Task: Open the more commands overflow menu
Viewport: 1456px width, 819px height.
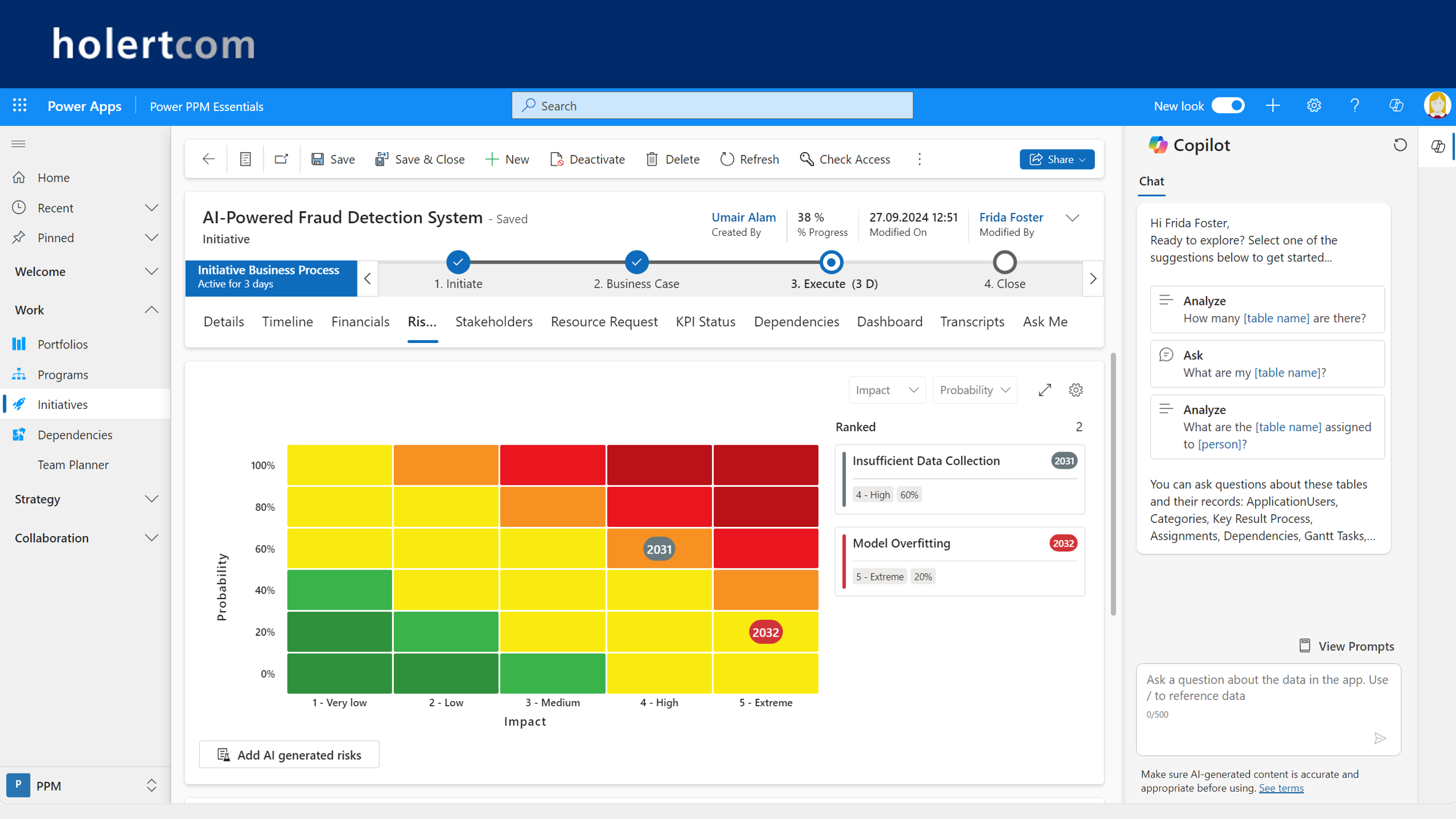Action: 919,159
